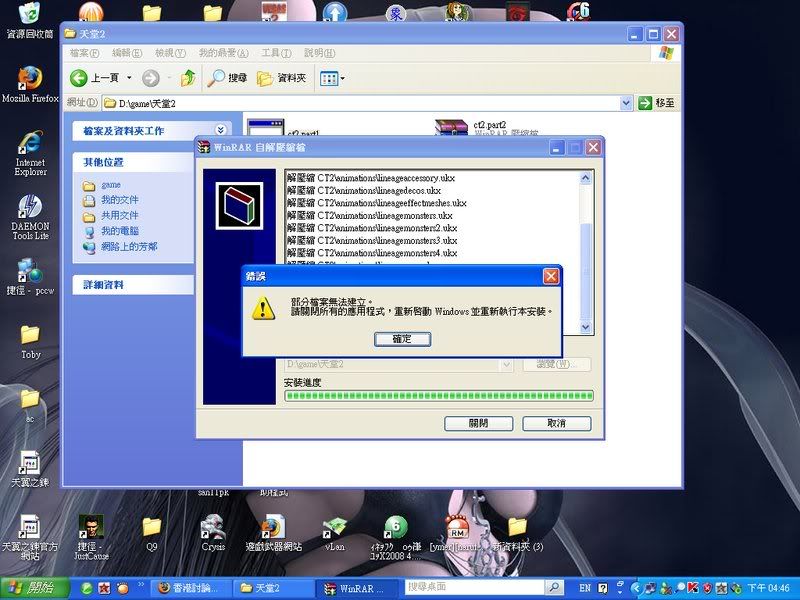Open the Views dropdown in Explorer toolbar
The width and height of the screenshot is (800, 600).
click(332, 78)
